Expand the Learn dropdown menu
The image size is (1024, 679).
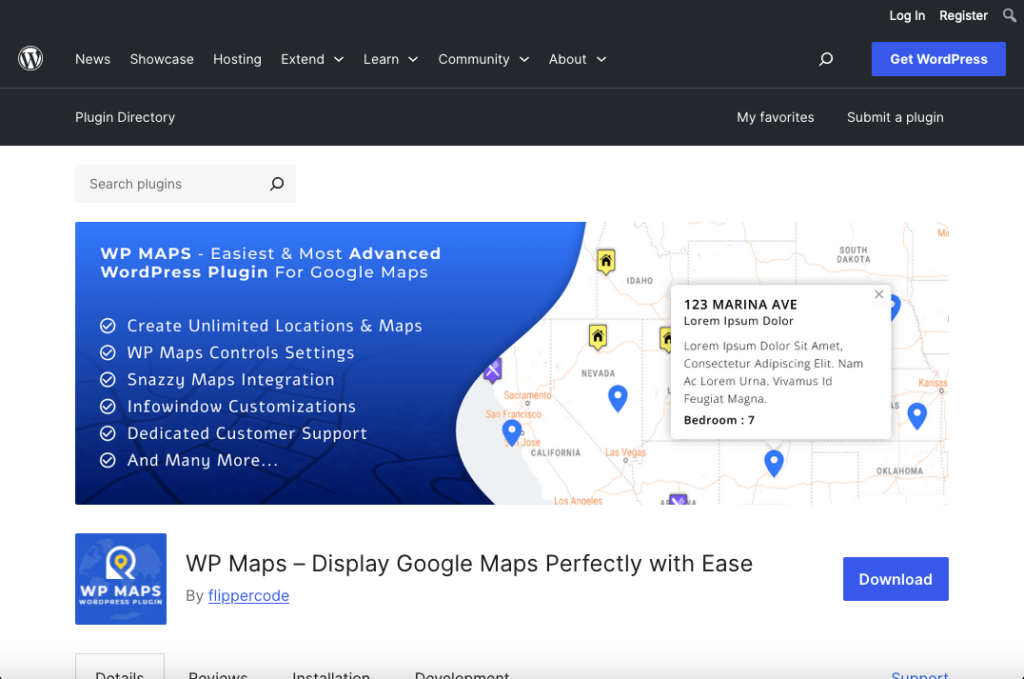391,59
